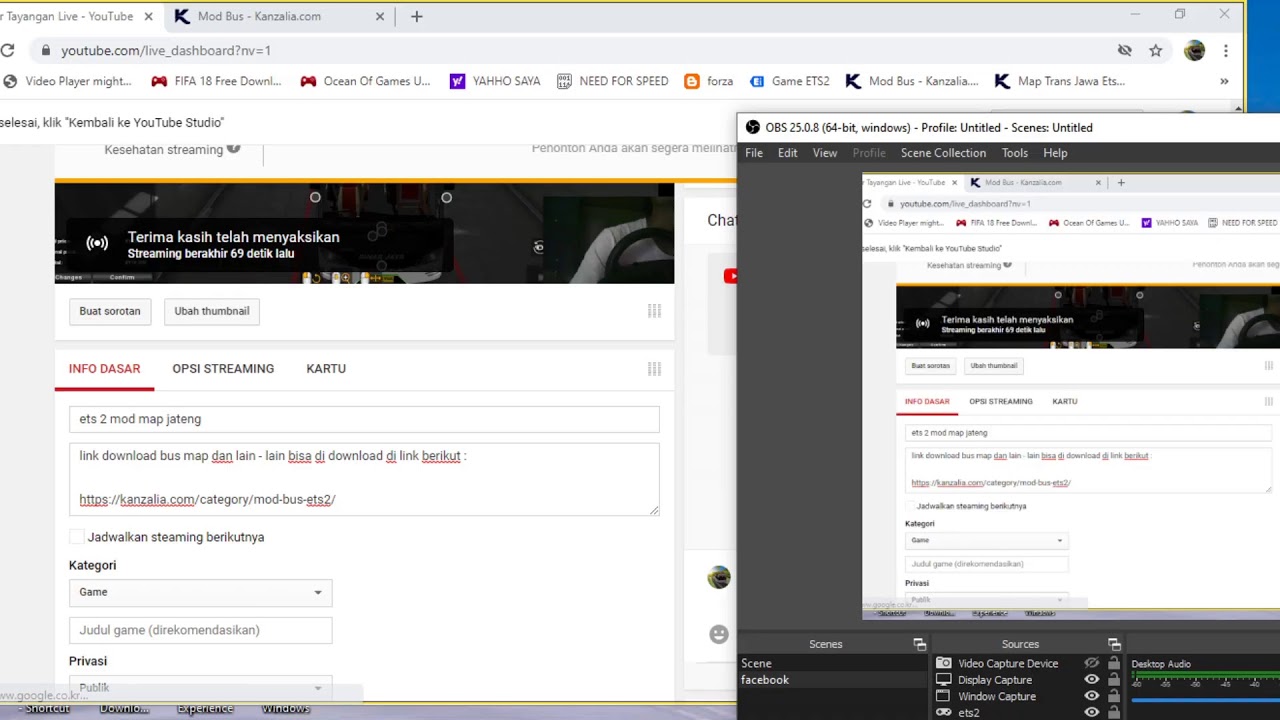The height and width of the screenshot is (720, 1280).
Task: Click the crossed-out eye icon in the address bar
Action: click(1125, 50)
